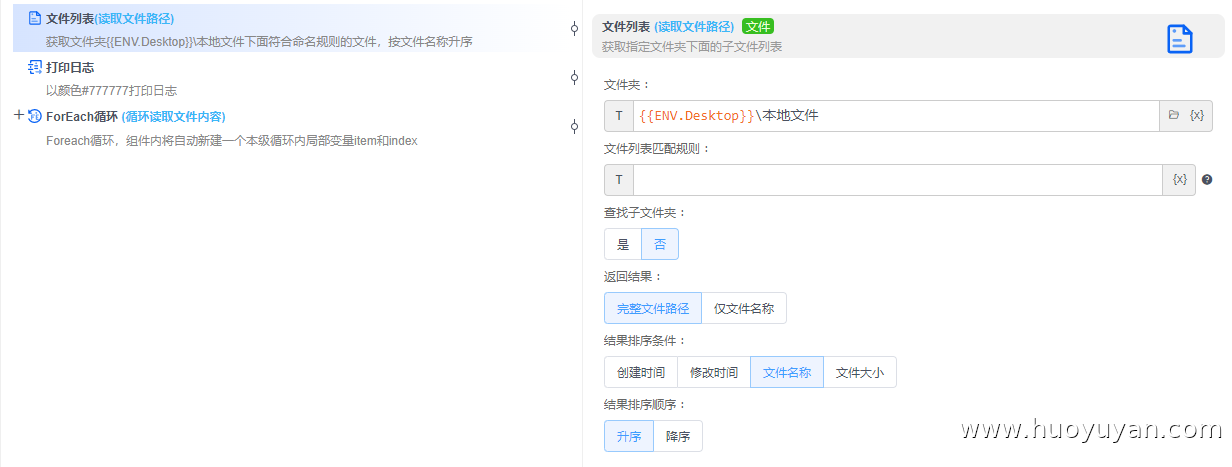Focus the 文件夹 path input field
This screenshot has height=467, width=1232.
tap(896, 116)
